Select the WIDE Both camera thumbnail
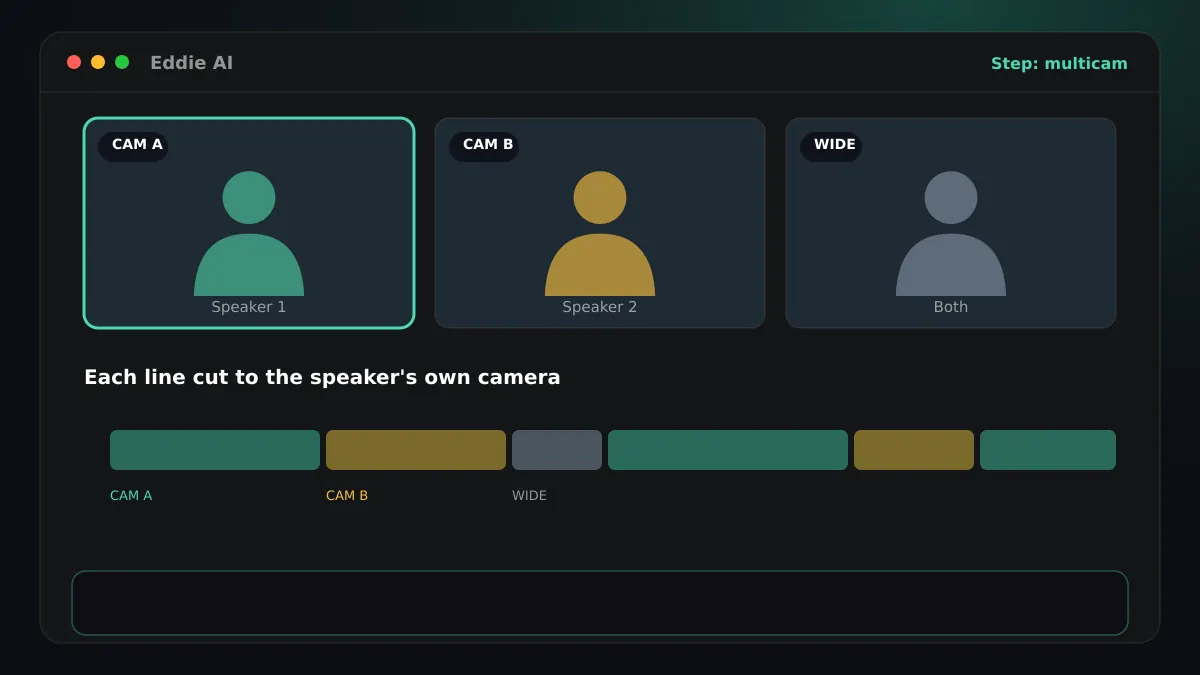 point(951,223)
